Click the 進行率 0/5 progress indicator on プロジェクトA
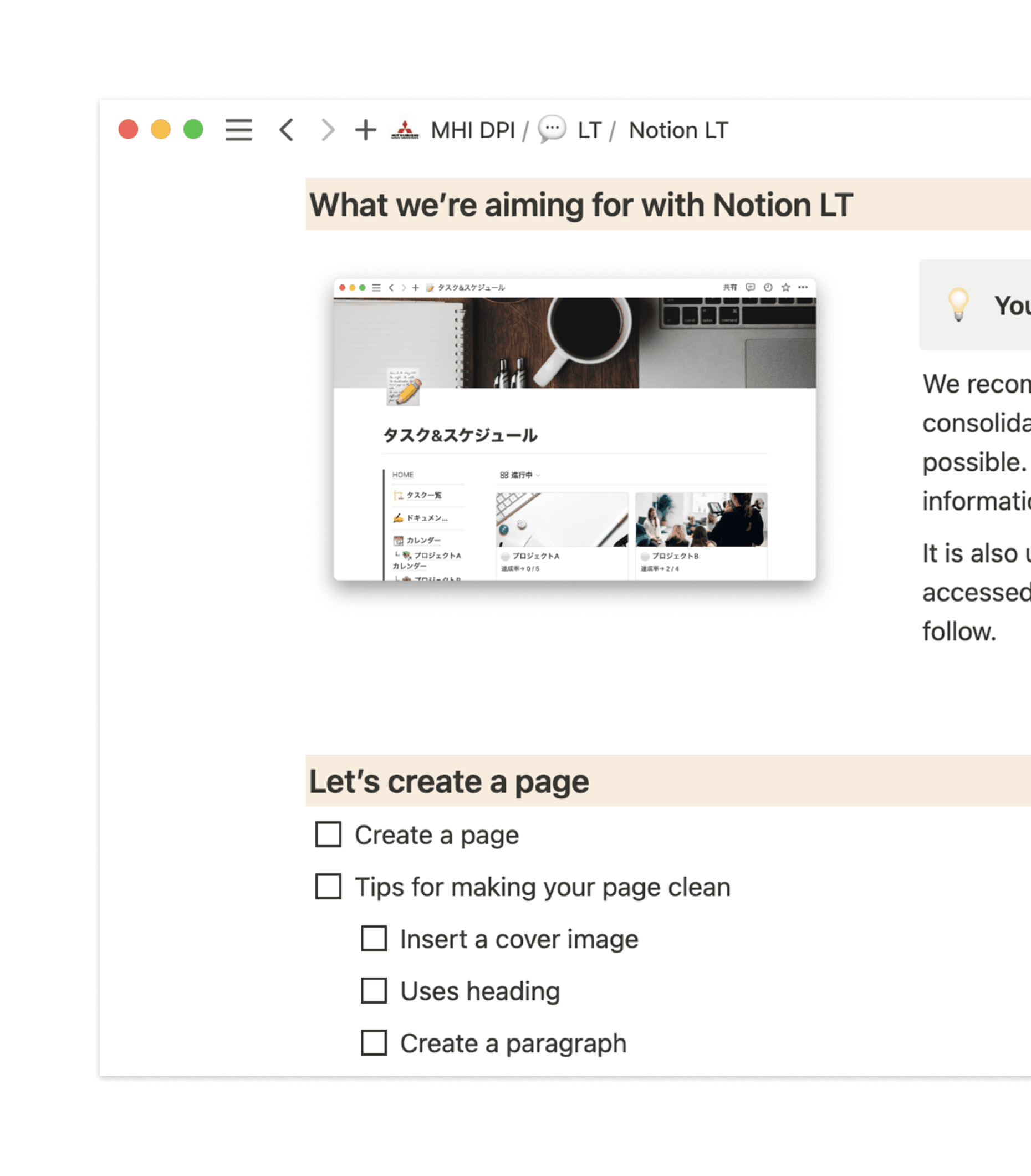Screen dimensions: 1031x1176 pos(520,569)
